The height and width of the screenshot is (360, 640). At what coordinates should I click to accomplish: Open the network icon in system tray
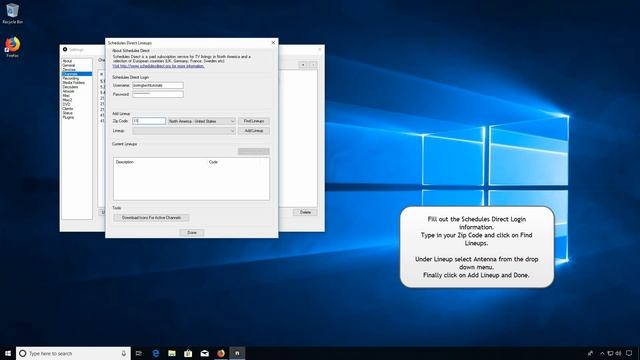[x=610, y=353]
